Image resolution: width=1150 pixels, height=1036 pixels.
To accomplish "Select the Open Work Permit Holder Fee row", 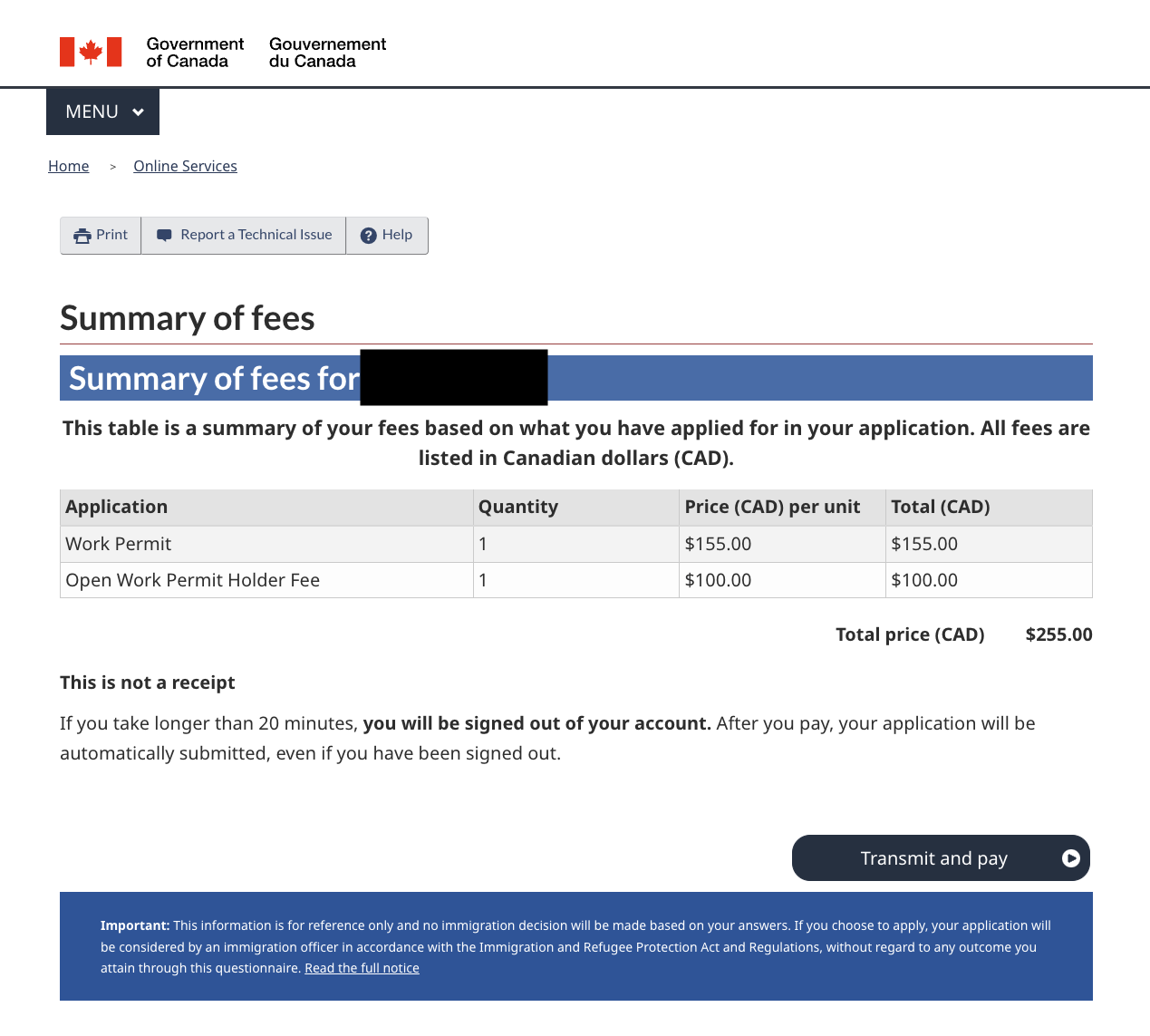I will point(193,580).
